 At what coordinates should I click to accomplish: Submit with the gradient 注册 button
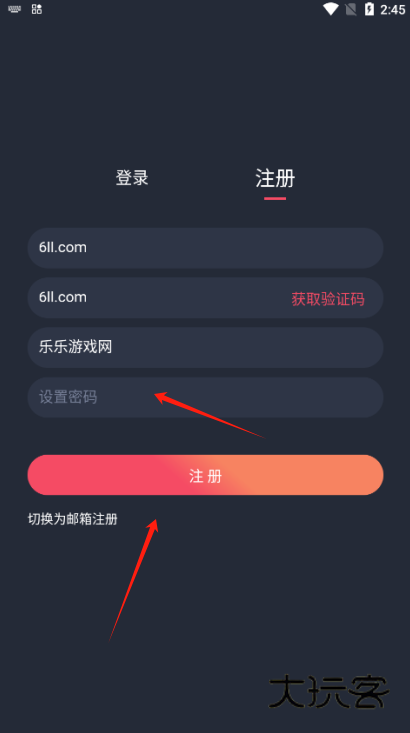pyautogui.click(x=205, y=475)
